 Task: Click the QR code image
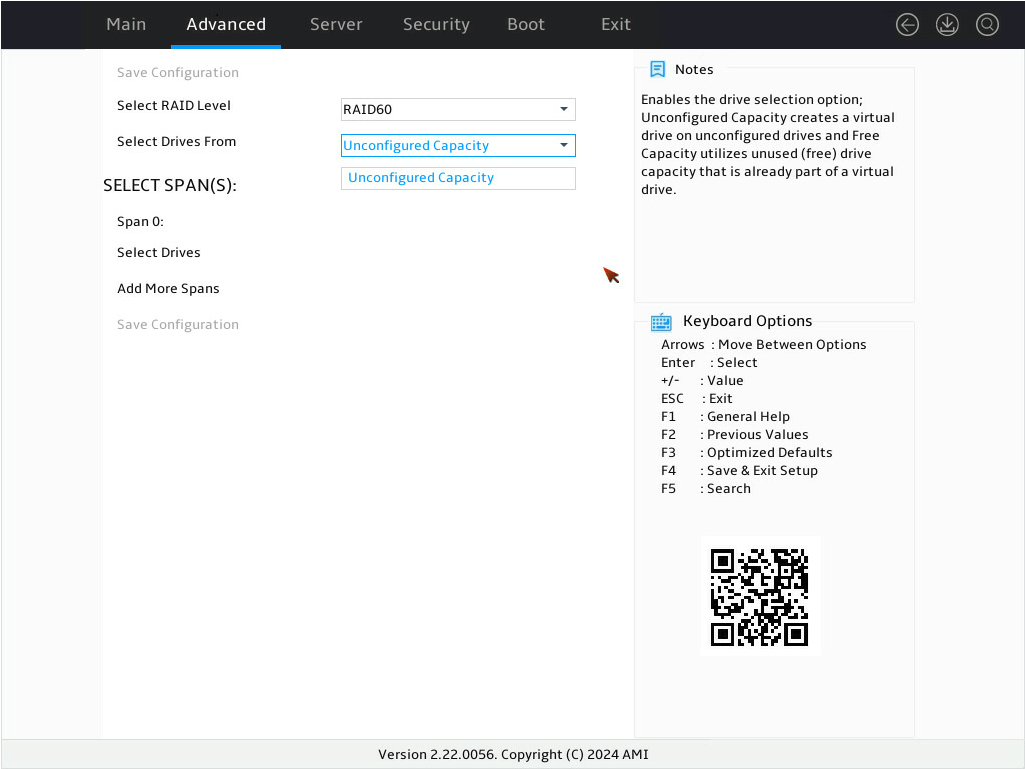760,596
